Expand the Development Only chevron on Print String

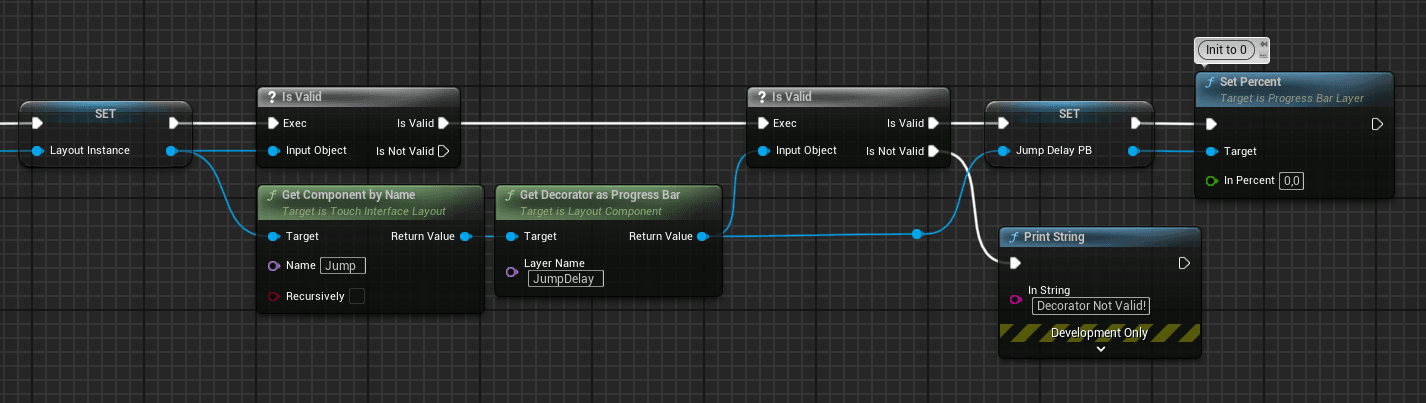(x=1100, y=349)
